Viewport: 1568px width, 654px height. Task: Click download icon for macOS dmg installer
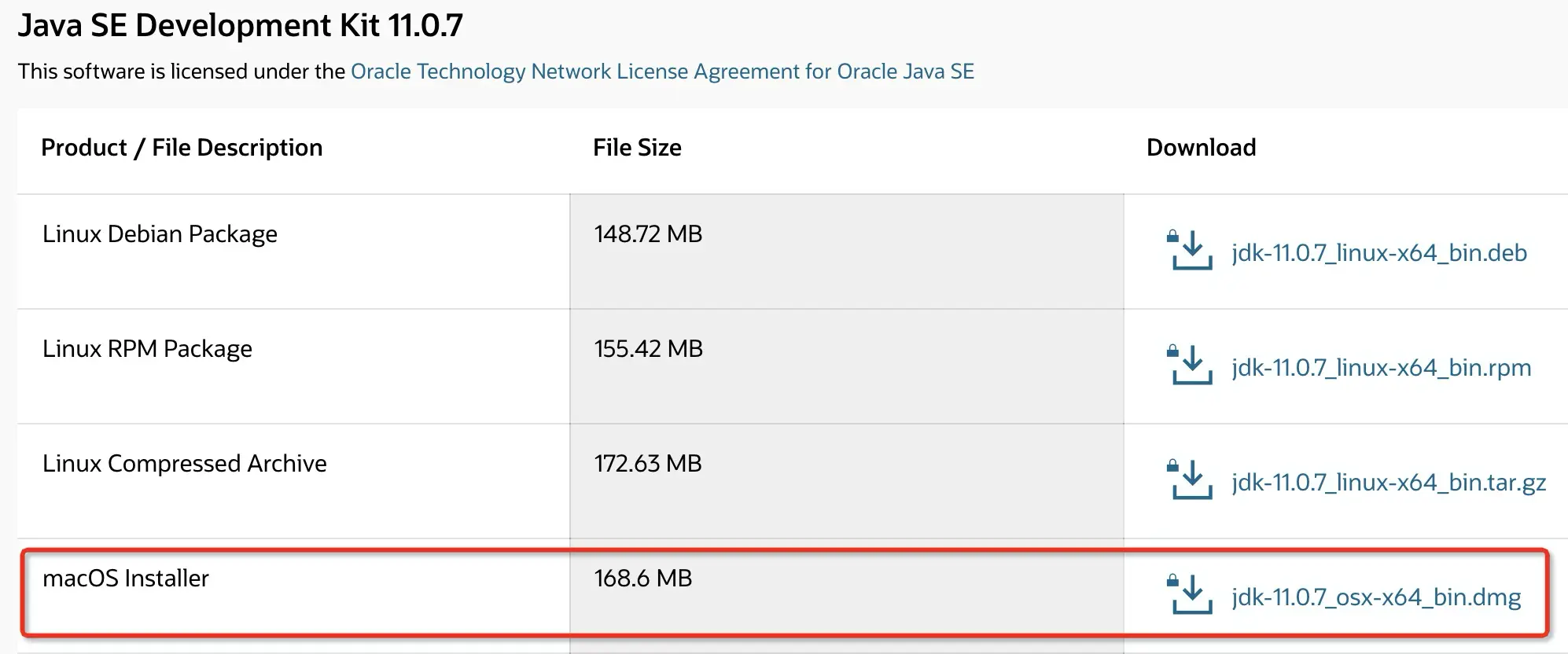pyautogui.click(x=1191, y=594)
